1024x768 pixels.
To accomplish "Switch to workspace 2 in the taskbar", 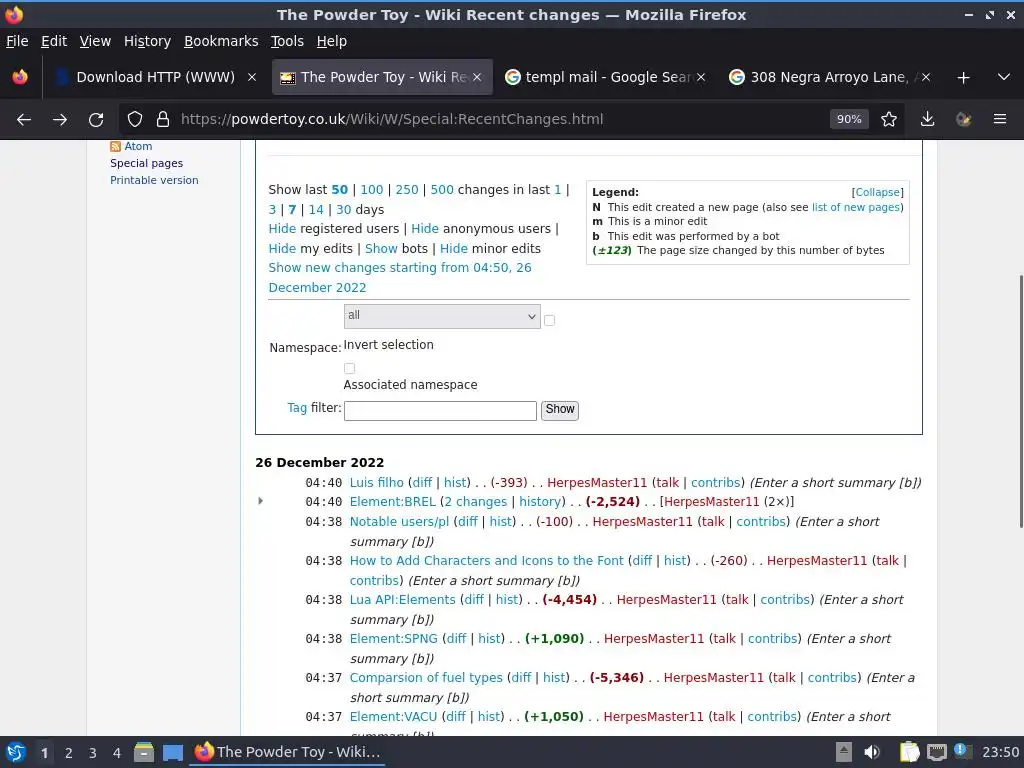I will point(69,753).
